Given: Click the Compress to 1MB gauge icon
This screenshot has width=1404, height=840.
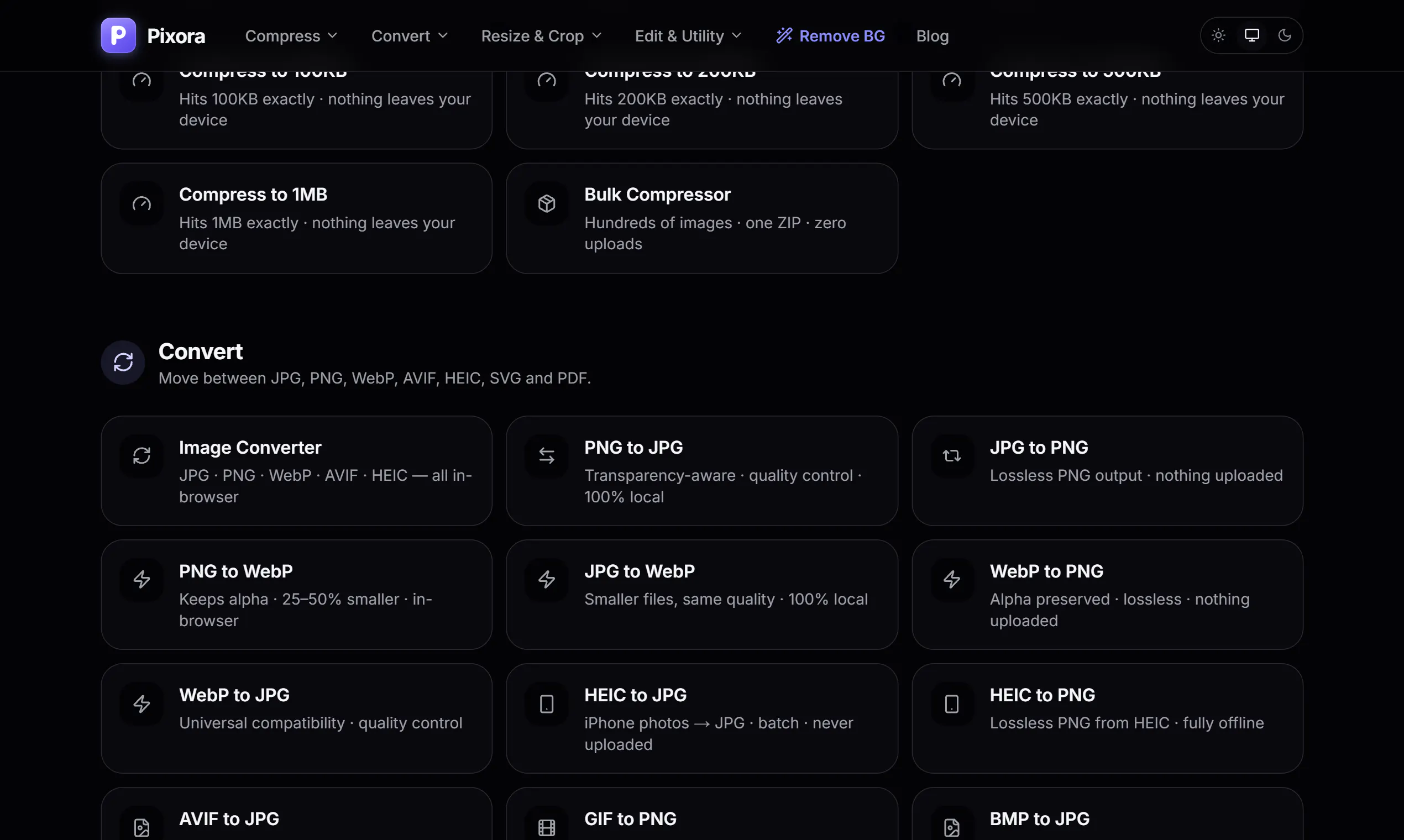Looking at the screenshot, I should (x=142, y=203).
